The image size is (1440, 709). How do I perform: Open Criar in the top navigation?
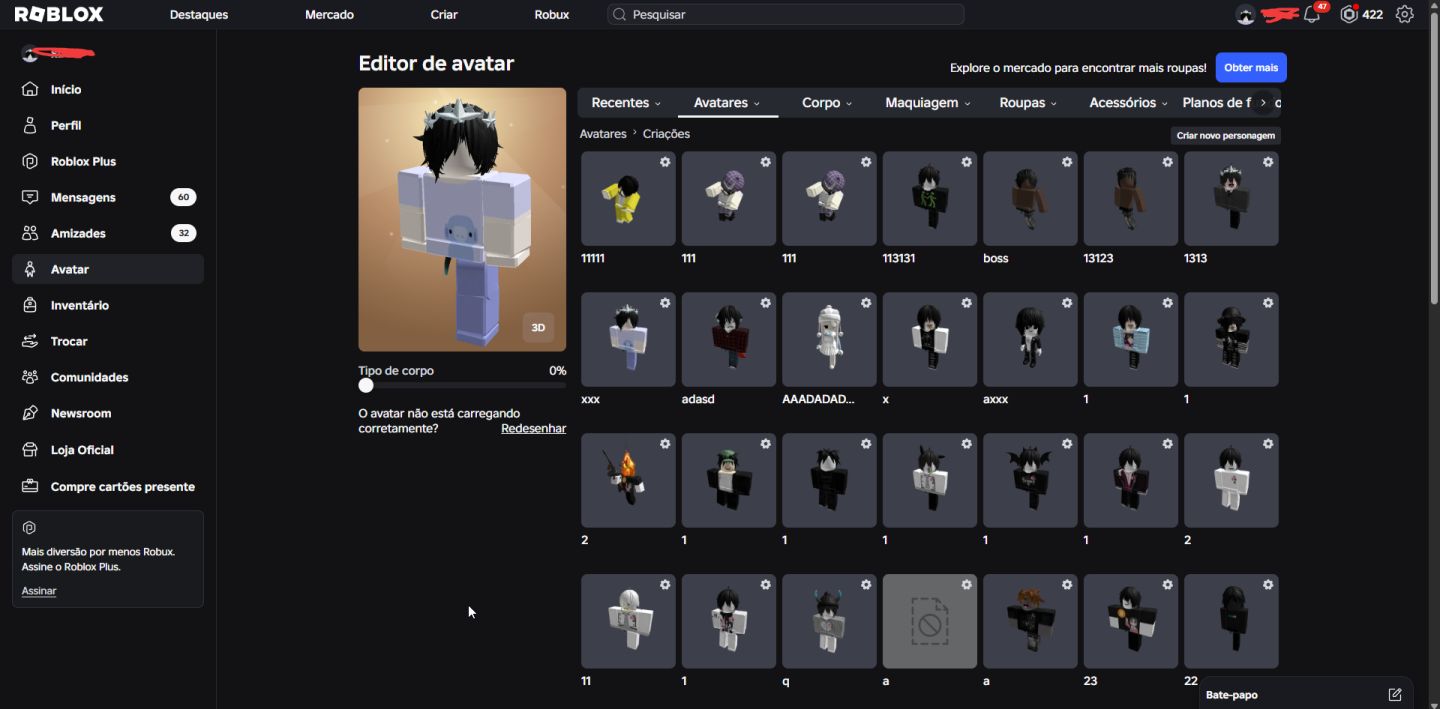[444, 15]
